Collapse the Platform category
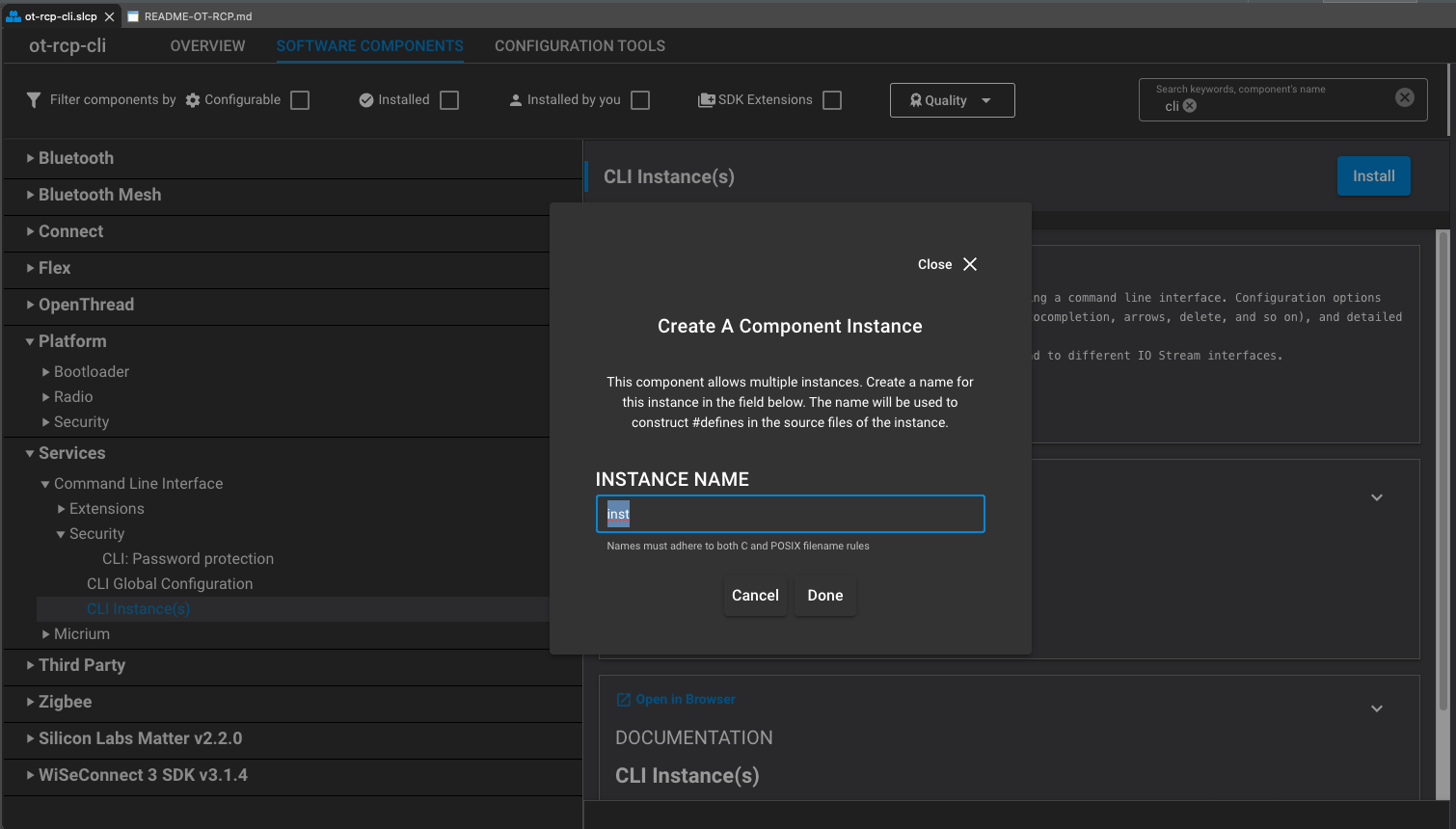 point(31,341)
